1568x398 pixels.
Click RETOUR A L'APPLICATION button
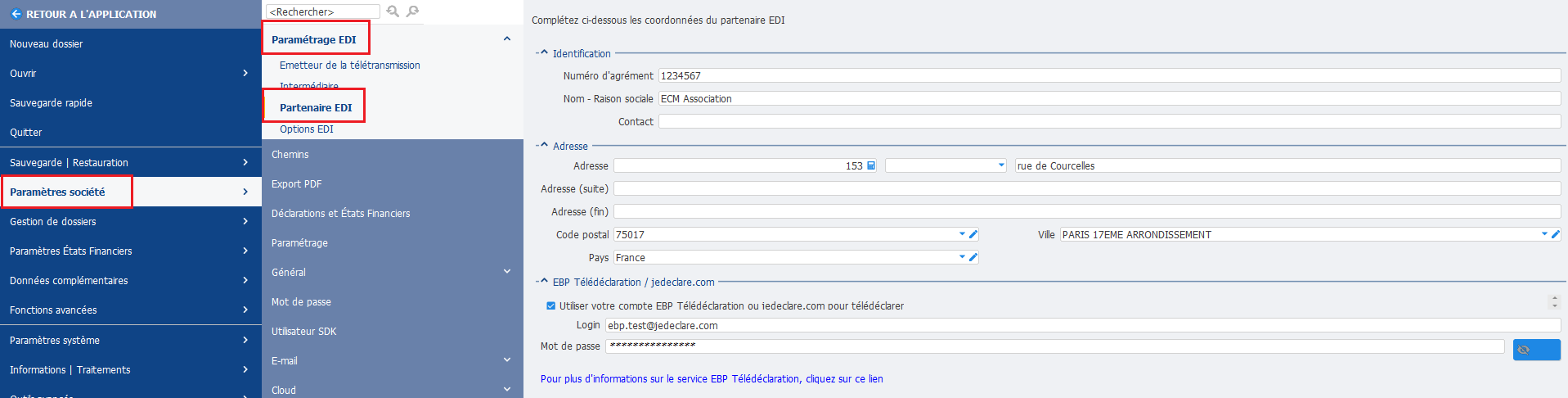click(131, 14)
